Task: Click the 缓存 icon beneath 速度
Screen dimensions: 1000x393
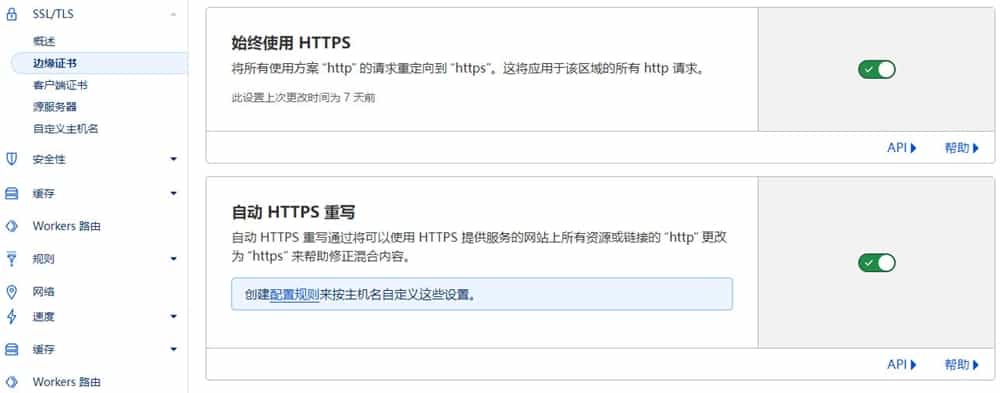Action: point(11,349)
